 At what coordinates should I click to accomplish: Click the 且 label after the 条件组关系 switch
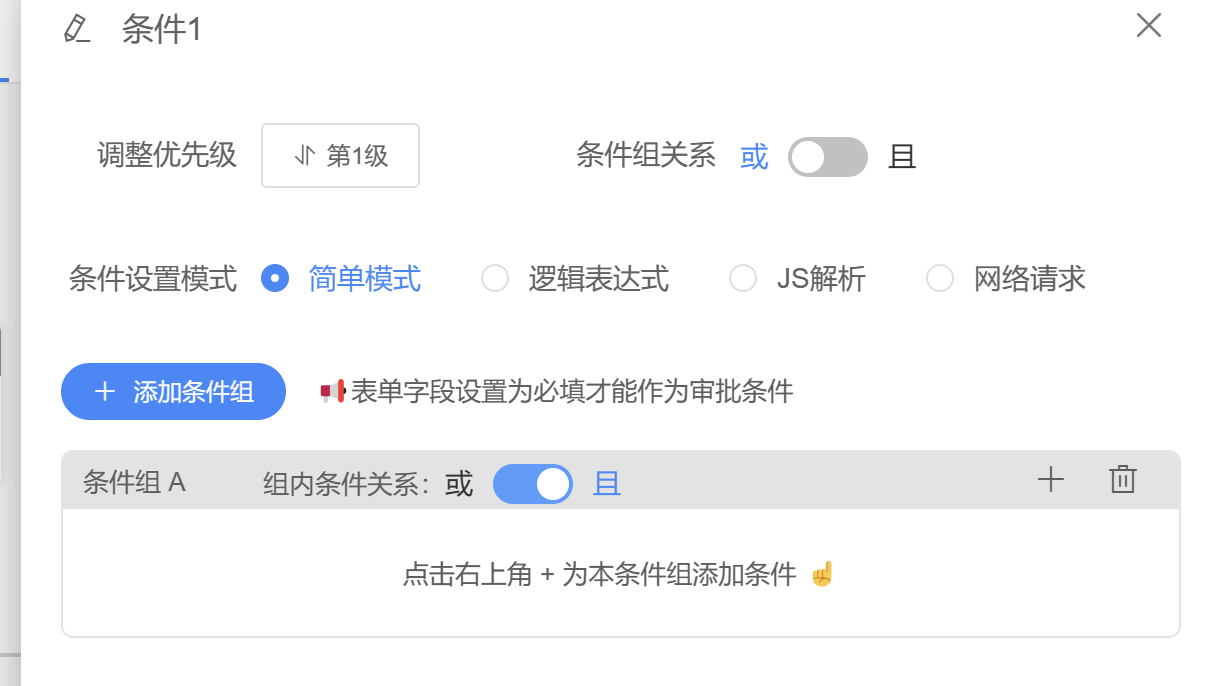pyautogui.click(x=902, y=157)
